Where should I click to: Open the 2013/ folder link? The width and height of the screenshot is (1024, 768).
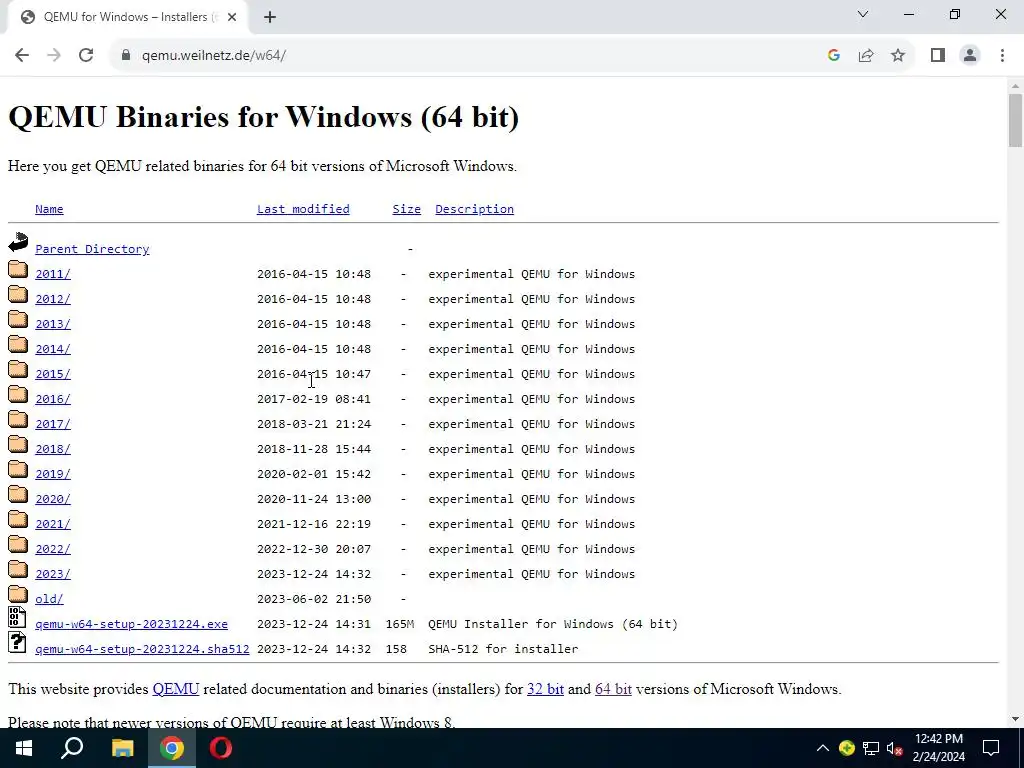[x=53, y=324]
